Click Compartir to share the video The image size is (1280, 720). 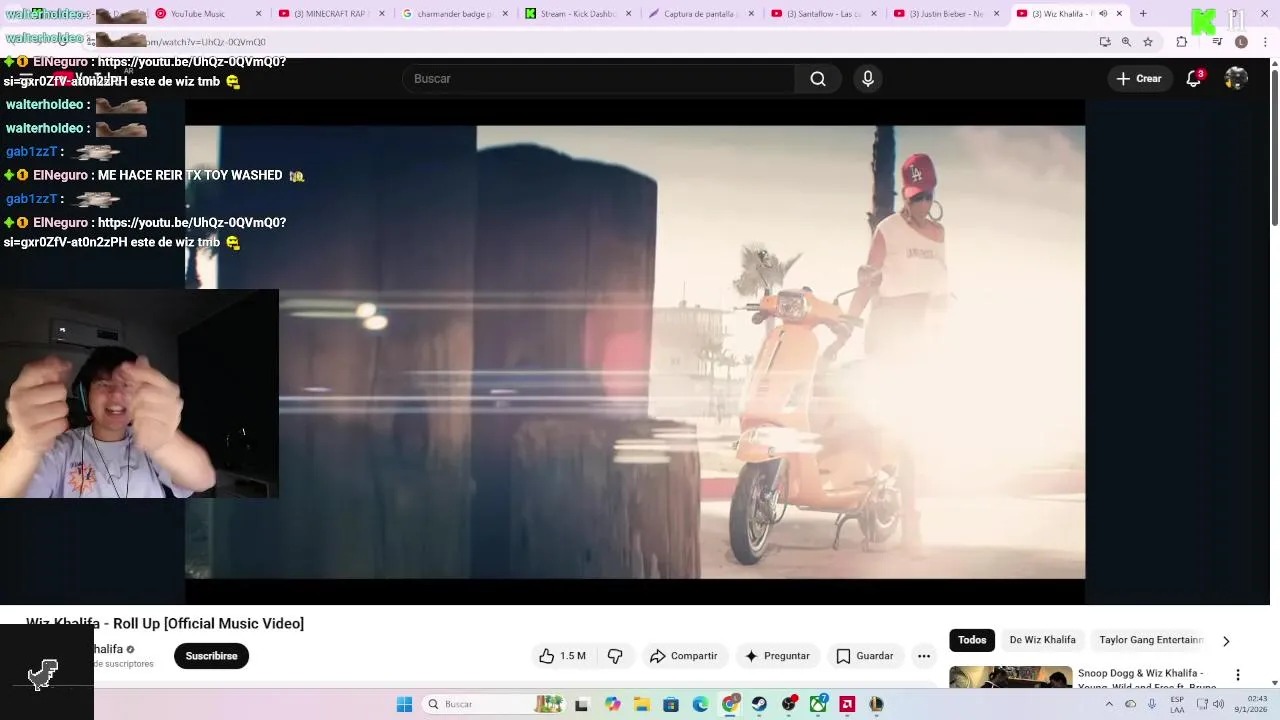coord(683,656)
